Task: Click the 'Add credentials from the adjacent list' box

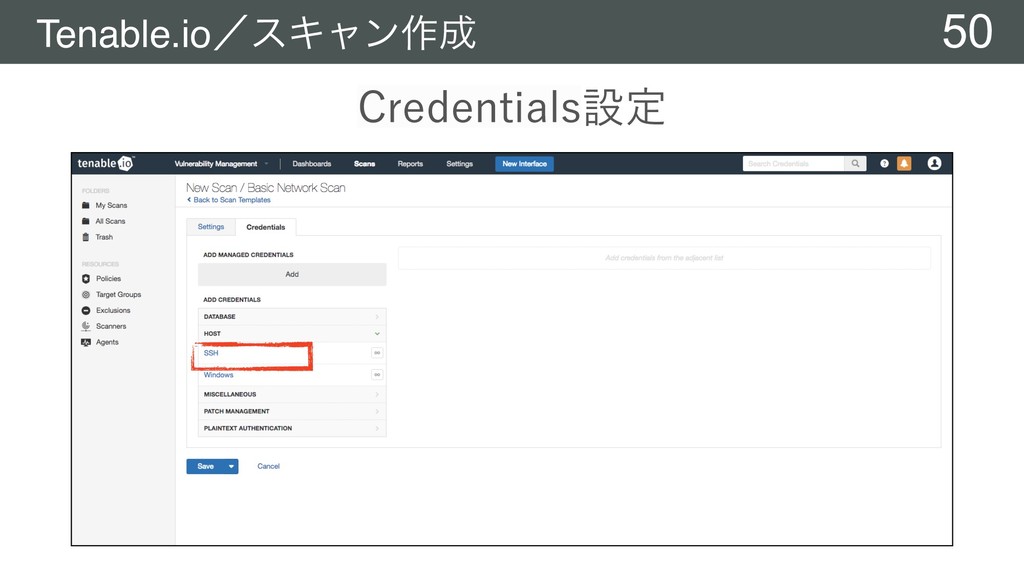Action: click(664, 258)
